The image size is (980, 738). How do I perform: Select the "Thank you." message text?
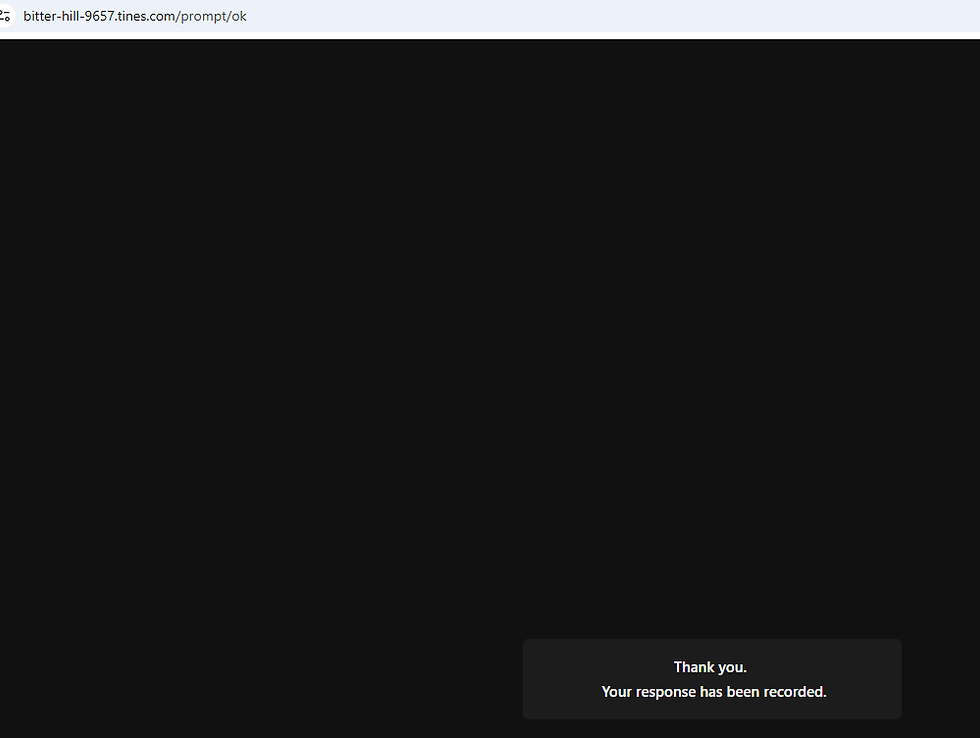(710, 667)
